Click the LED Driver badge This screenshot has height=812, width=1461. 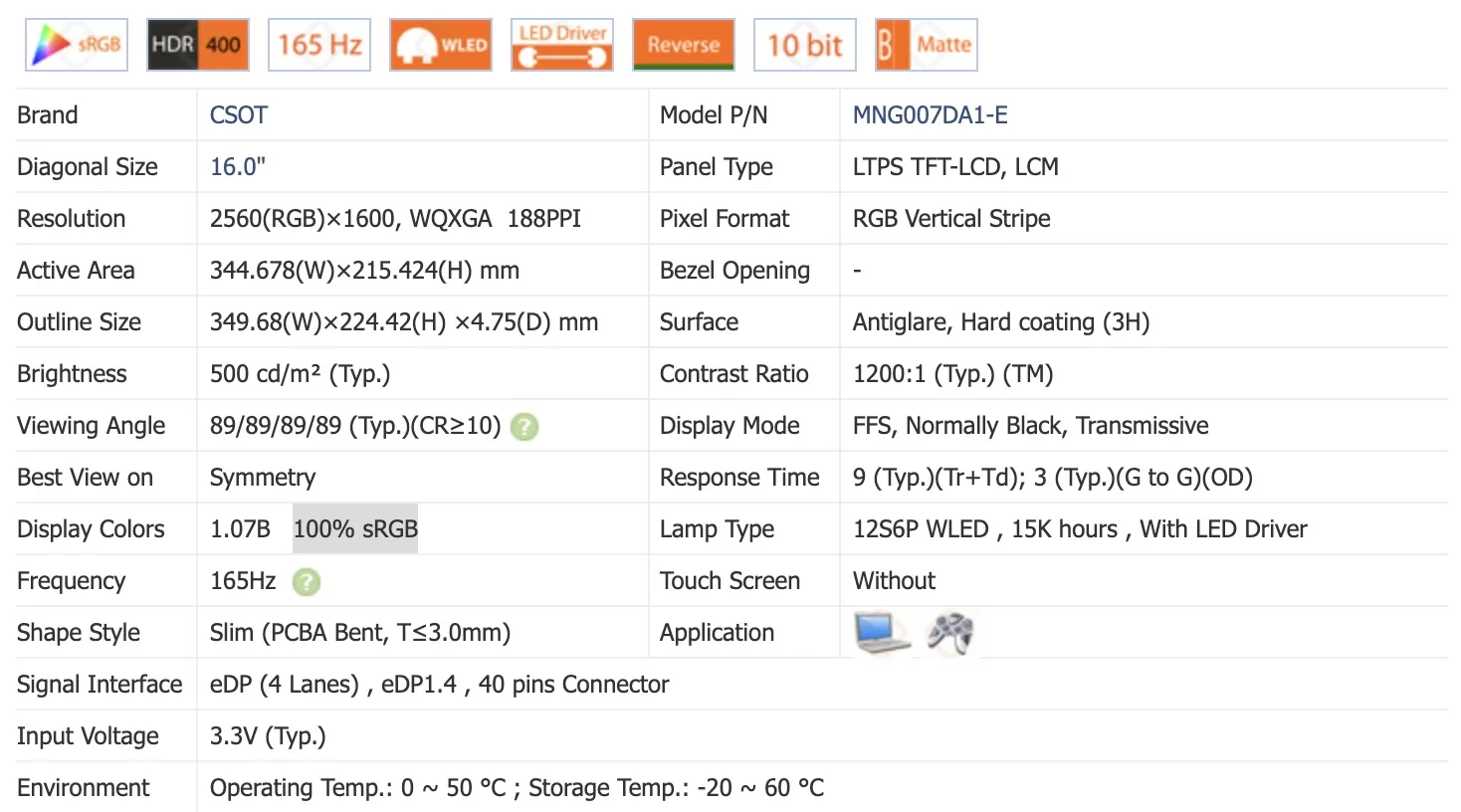[x=562, y=45]
